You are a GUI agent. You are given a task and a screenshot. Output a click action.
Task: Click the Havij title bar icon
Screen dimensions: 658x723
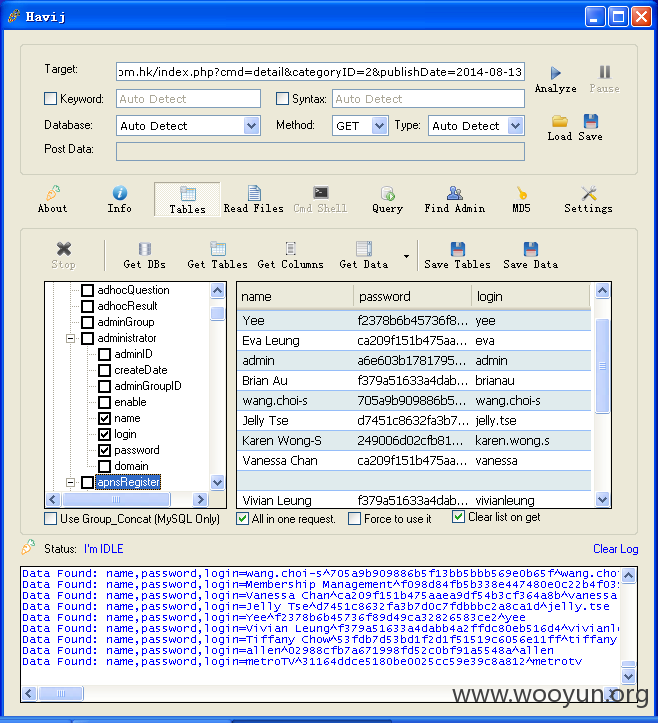(x=14, y=17)
